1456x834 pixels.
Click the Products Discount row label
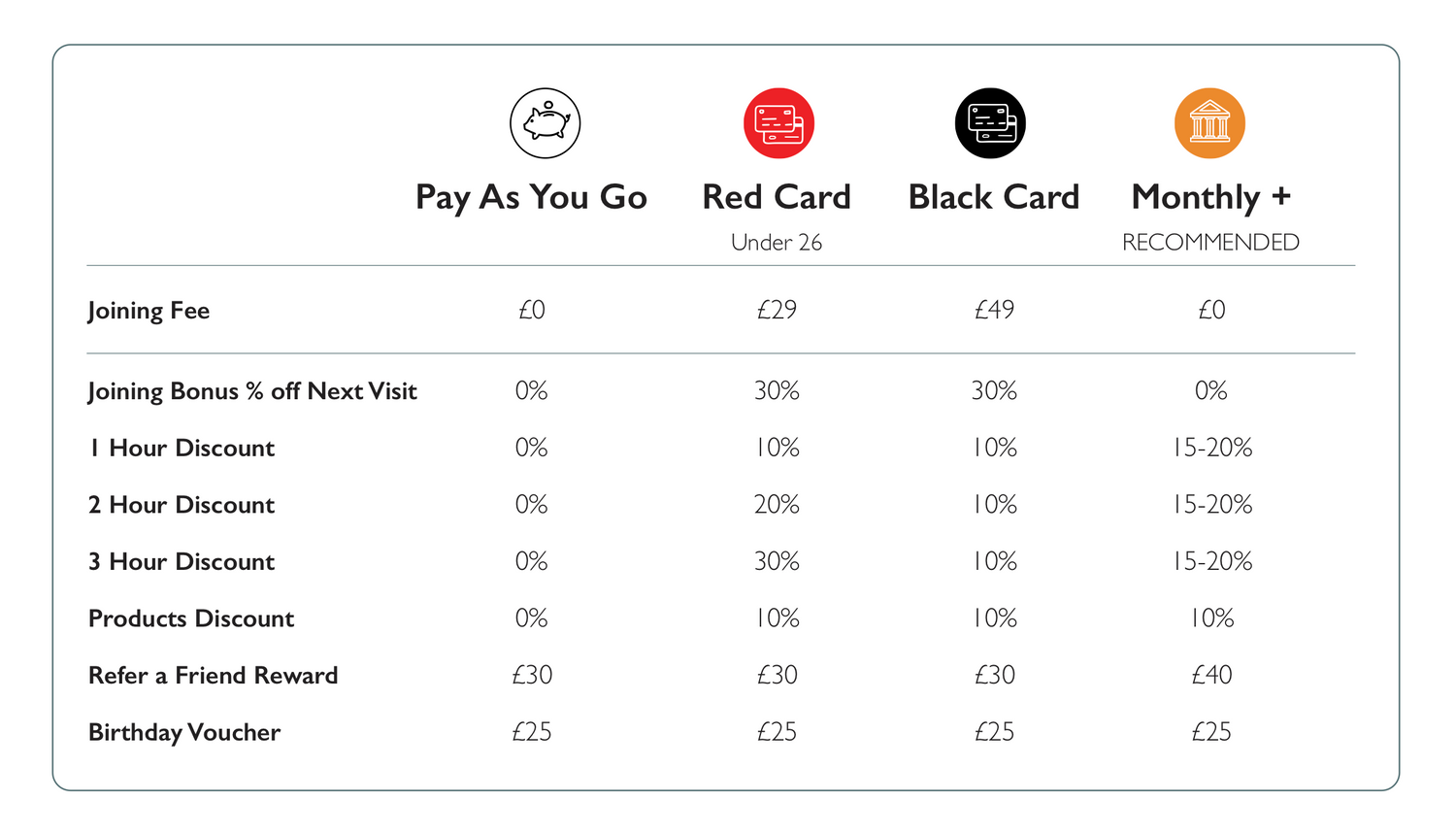point(191,618)
